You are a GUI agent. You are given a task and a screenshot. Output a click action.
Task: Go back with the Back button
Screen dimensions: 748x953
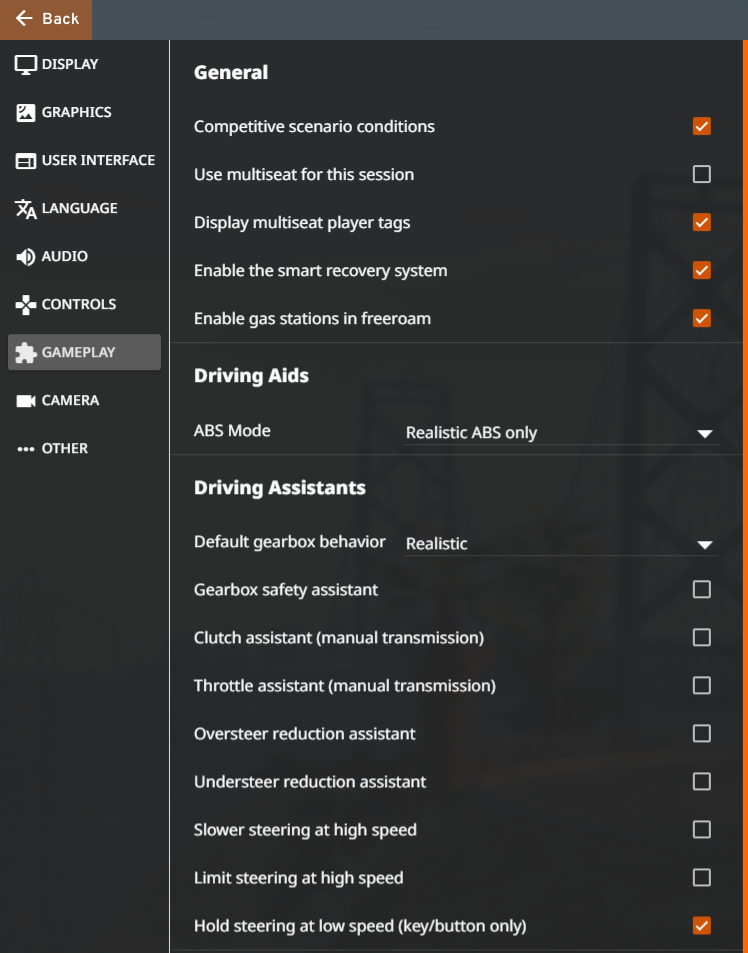(46, 19)
